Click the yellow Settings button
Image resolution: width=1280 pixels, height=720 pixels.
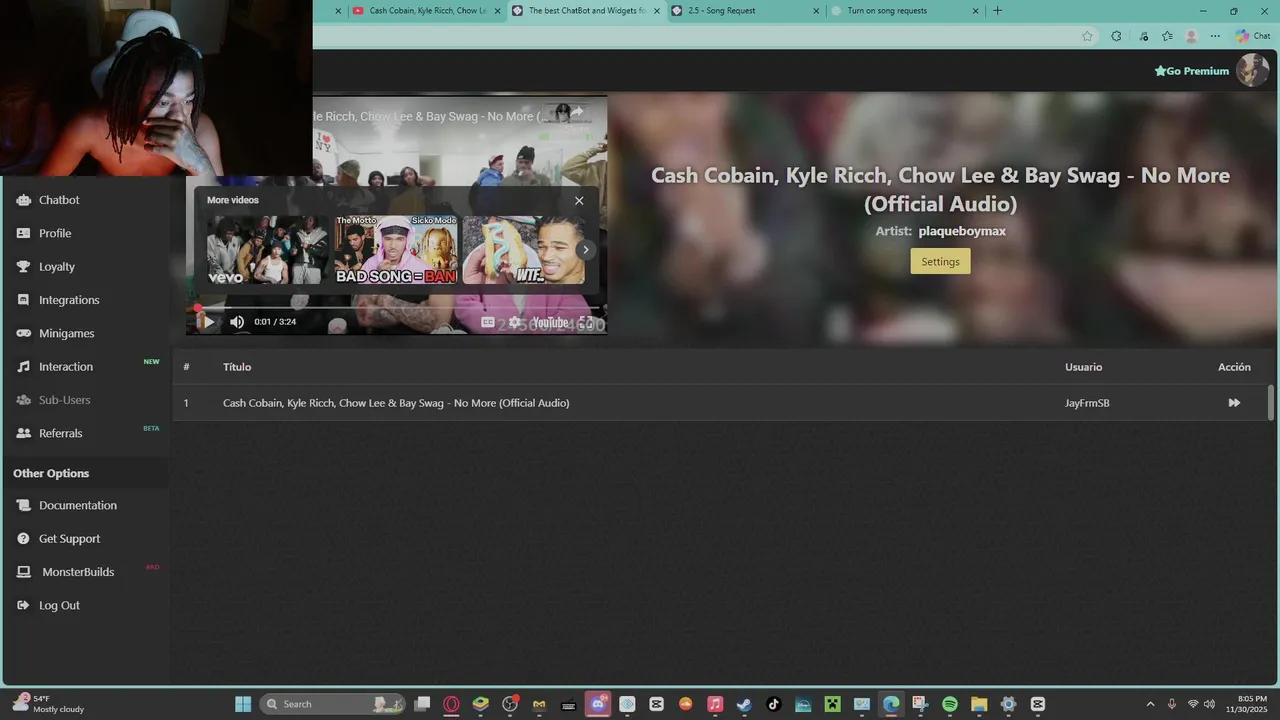coord(940,262)
